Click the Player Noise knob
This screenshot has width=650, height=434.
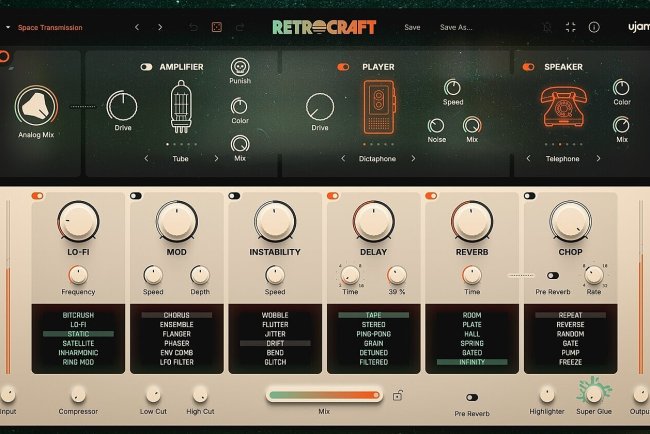pos(436,126)
